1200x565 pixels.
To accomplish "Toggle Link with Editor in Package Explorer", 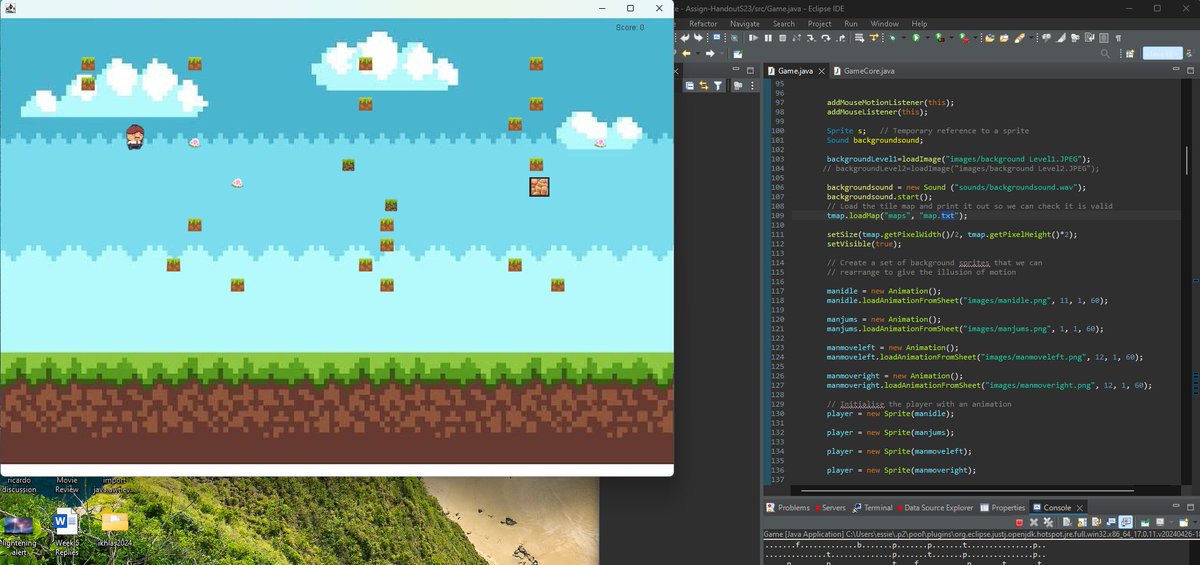I will click(703, 85).
